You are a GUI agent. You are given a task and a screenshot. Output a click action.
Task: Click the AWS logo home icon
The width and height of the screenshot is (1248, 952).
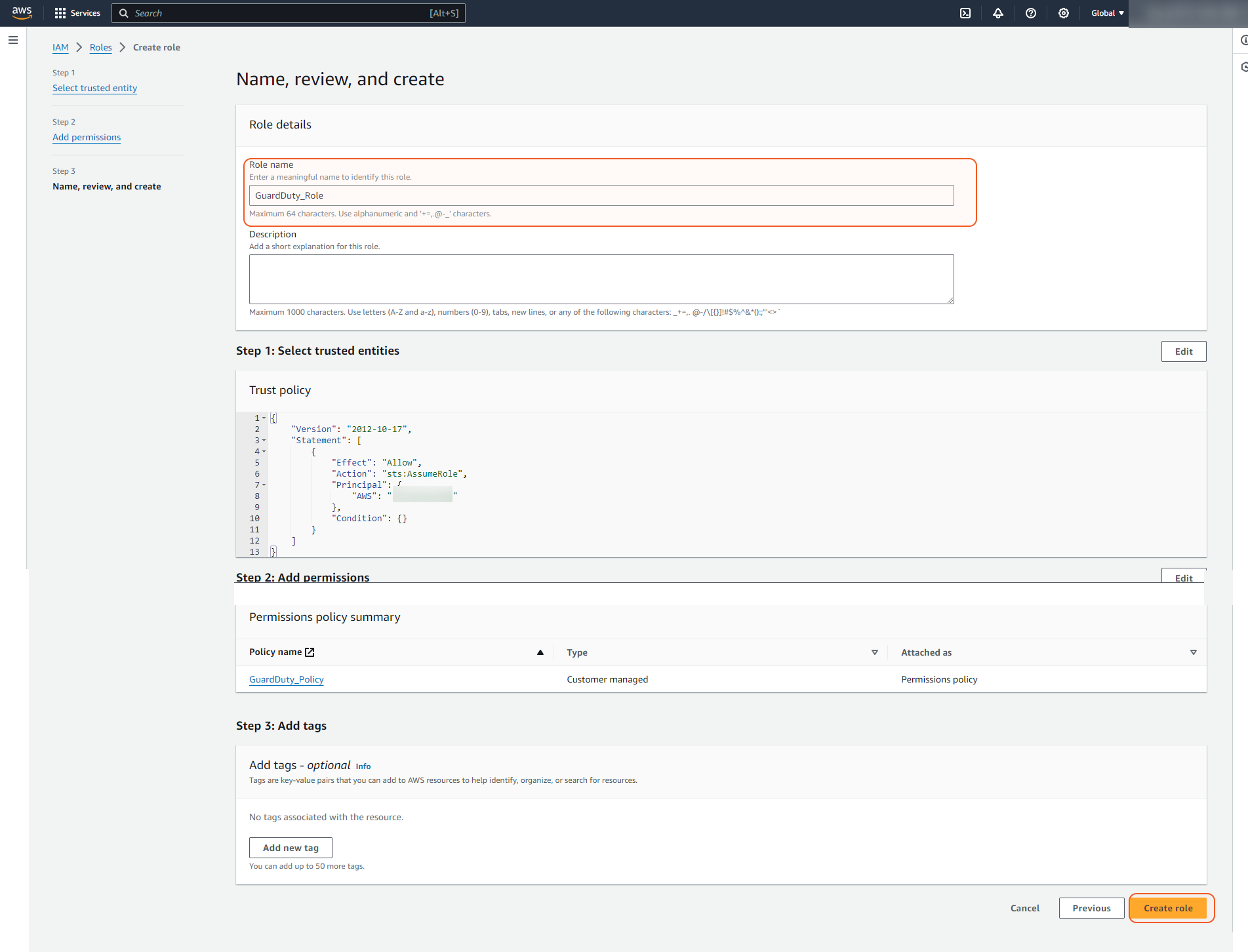tap(22, 13)
